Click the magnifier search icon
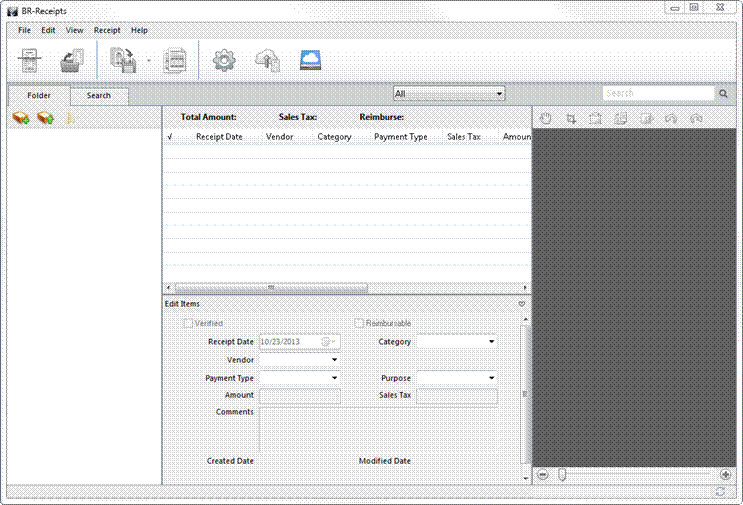The image size is (743, 505). point(723,94)
